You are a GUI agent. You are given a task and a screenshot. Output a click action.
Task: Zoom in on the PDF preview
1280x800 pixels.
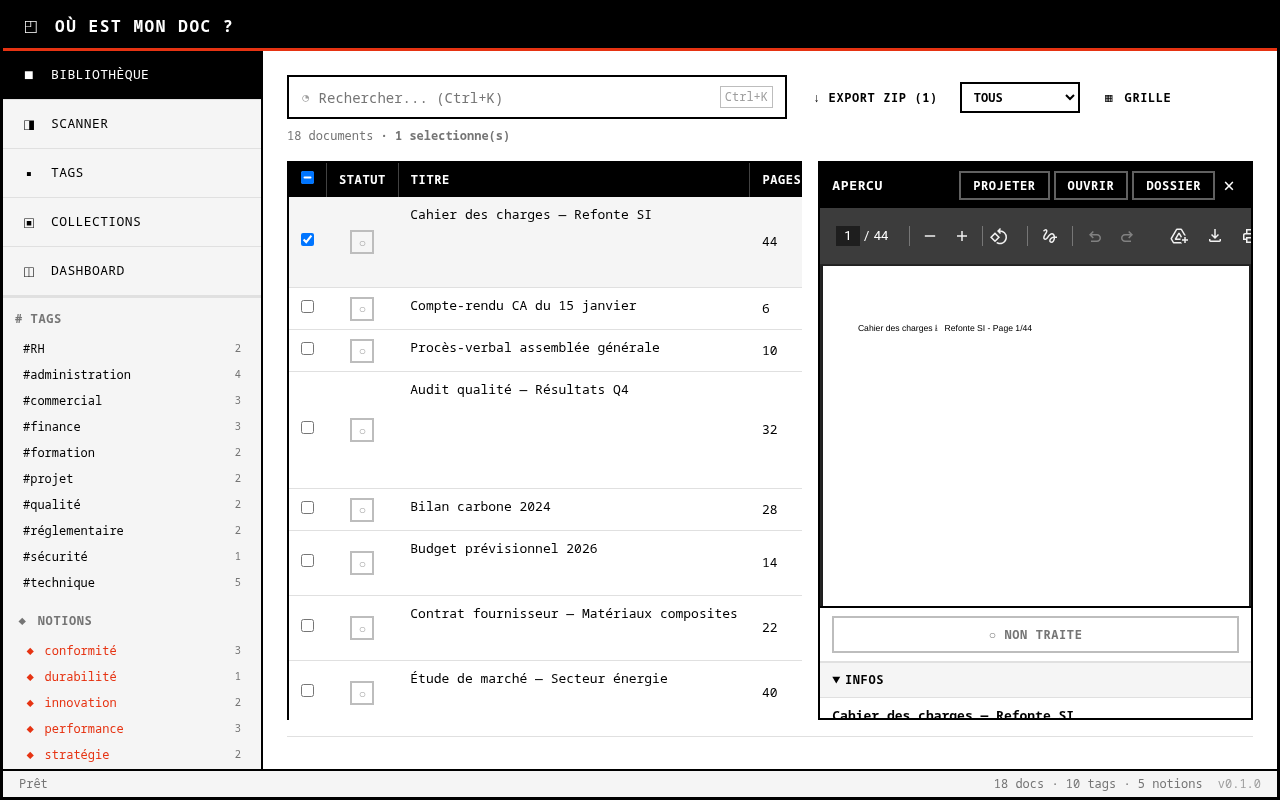tap(962, 236)
